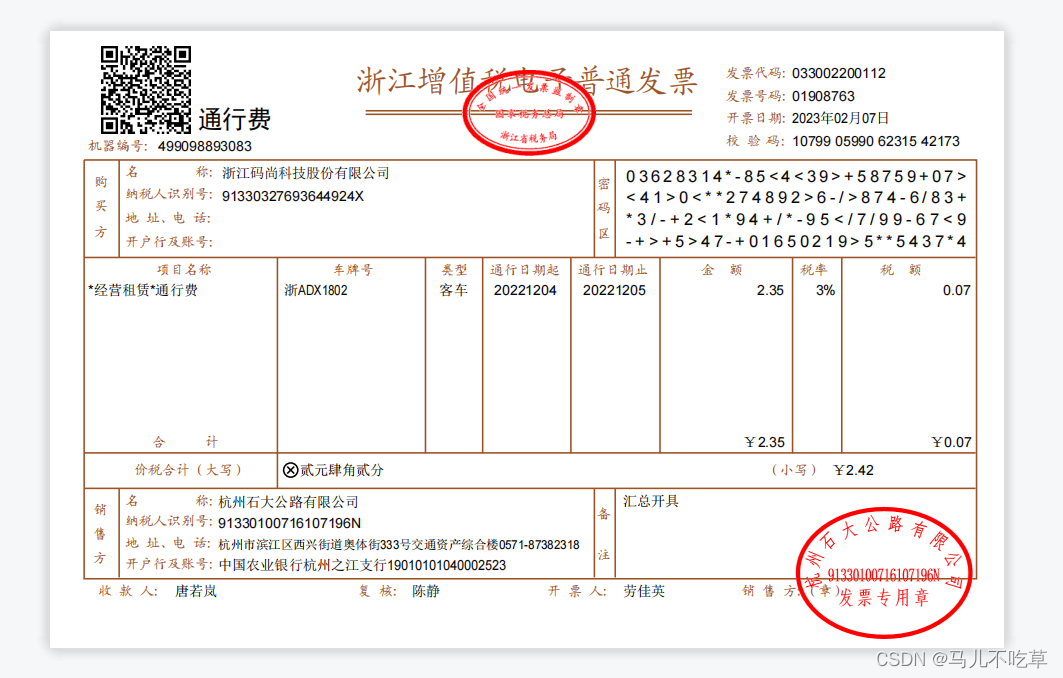Image resolution: width=1063 pixels, height=678 pixels.
Task: Select plate number 浙ADX1802
Action: click(316, 291)
